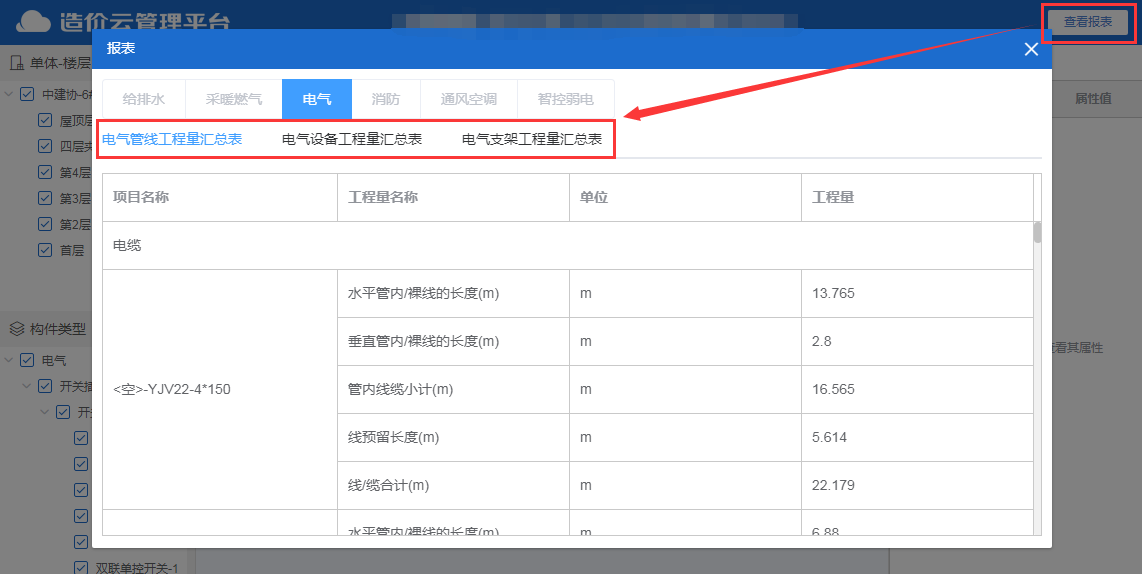Switch to the 采暖燃气 tab
The width and height of the screenshot is (1142, 574).
[x=234, y=99]
